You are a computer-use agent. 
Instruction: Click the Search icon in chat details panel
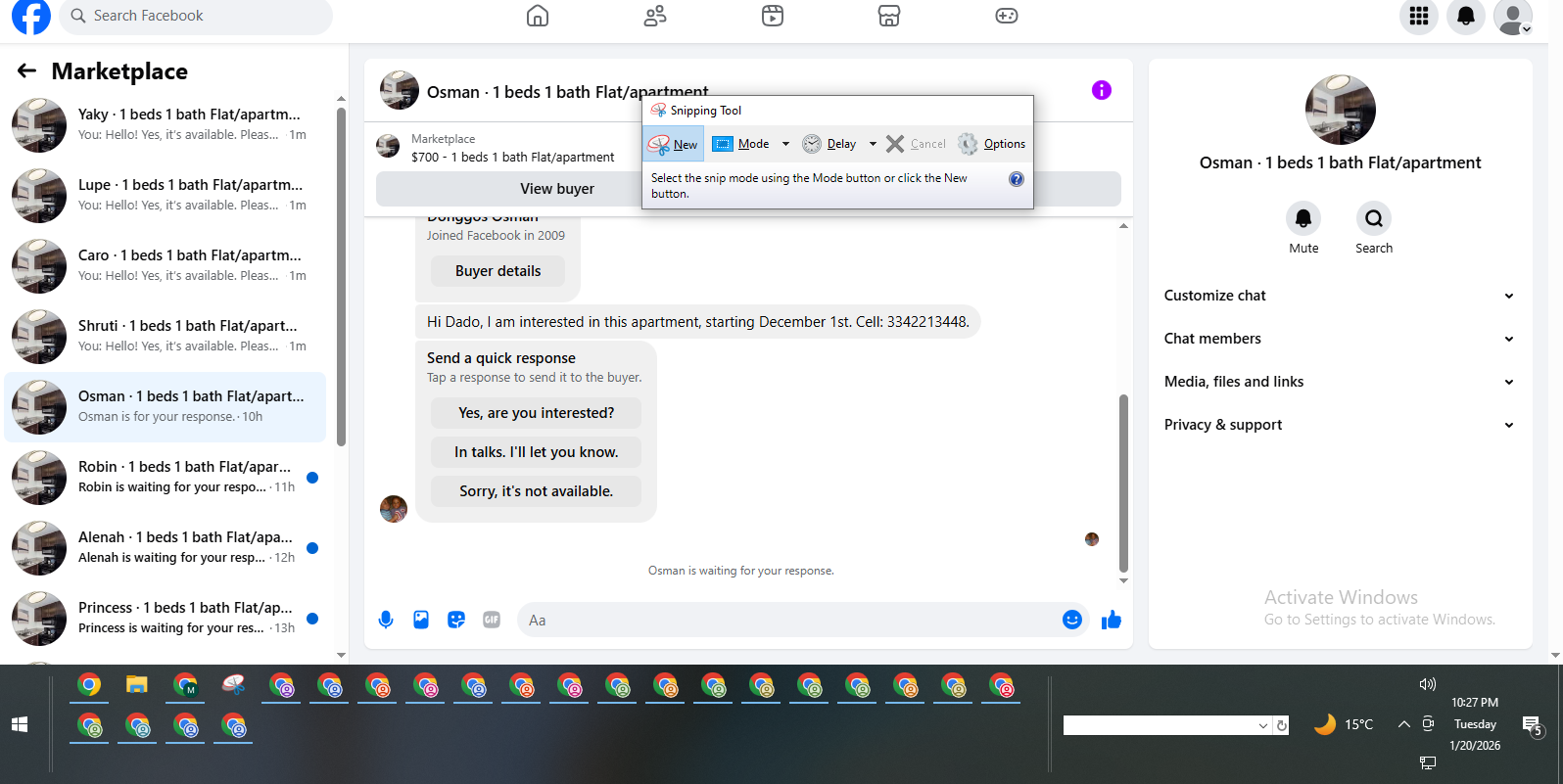click(1374, 218)
